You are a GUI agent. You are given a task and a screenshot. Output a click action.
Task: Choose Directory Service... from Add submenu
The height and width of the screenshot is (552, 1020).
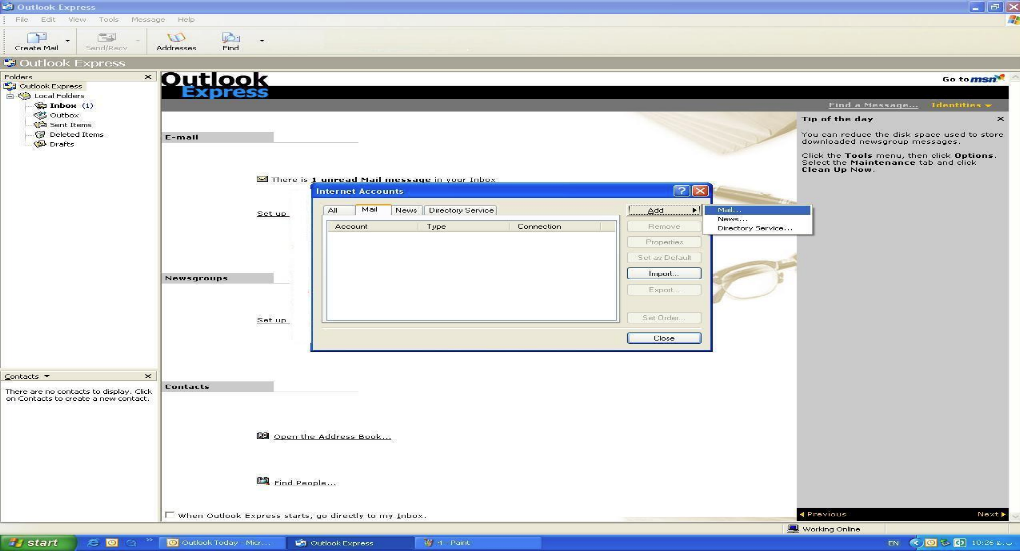point(757,228)
